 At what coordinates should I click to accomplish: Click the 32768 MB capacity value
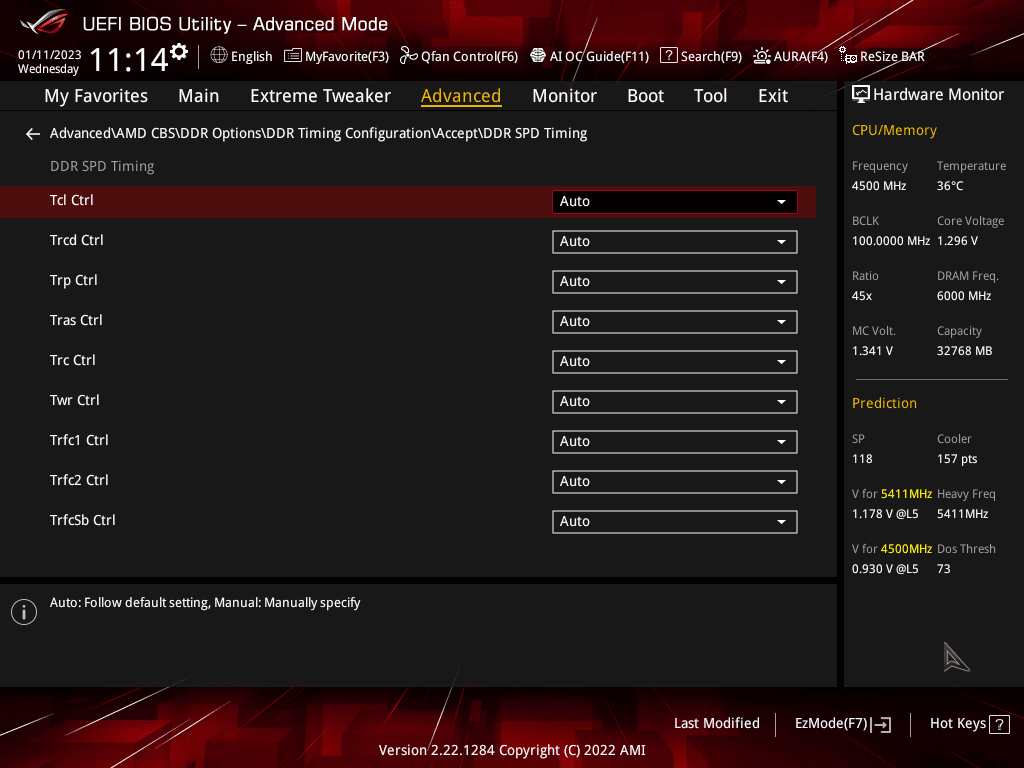coord(965,351)
